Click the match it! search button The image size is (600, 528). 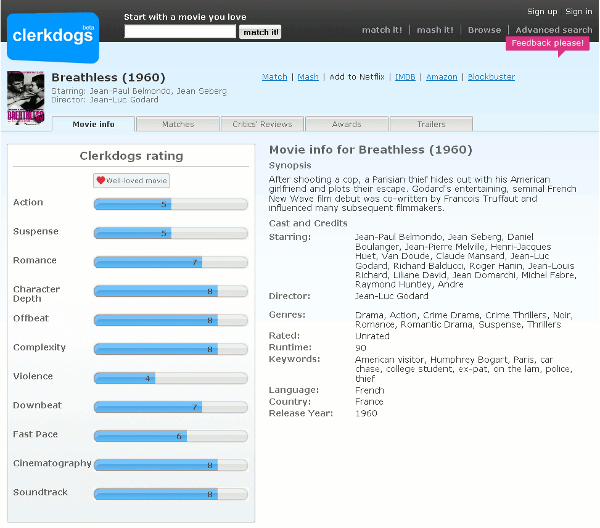(x=260, y=32)
